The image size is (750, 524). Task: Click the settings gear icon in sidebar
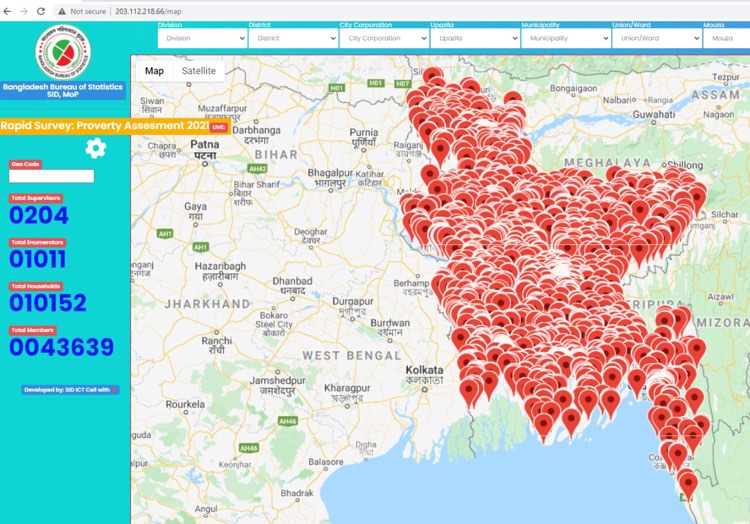tap(95, 149)
